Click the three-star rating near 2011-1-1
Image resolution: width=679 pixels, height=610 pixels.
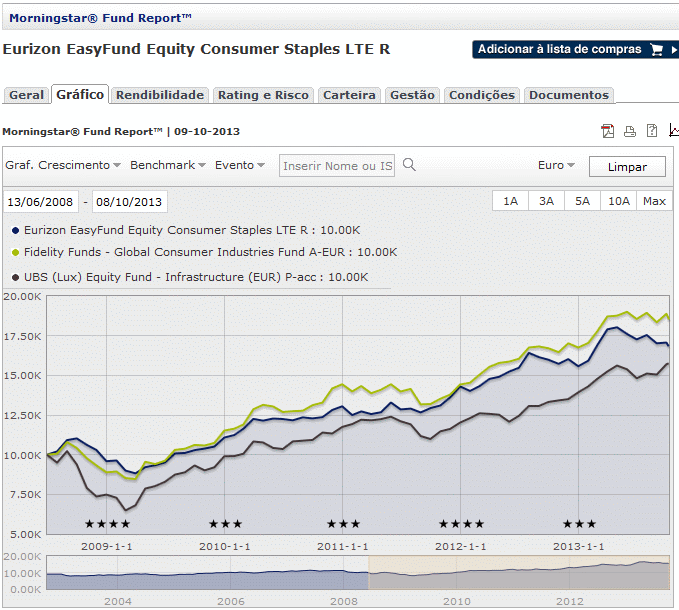point(343,524)
